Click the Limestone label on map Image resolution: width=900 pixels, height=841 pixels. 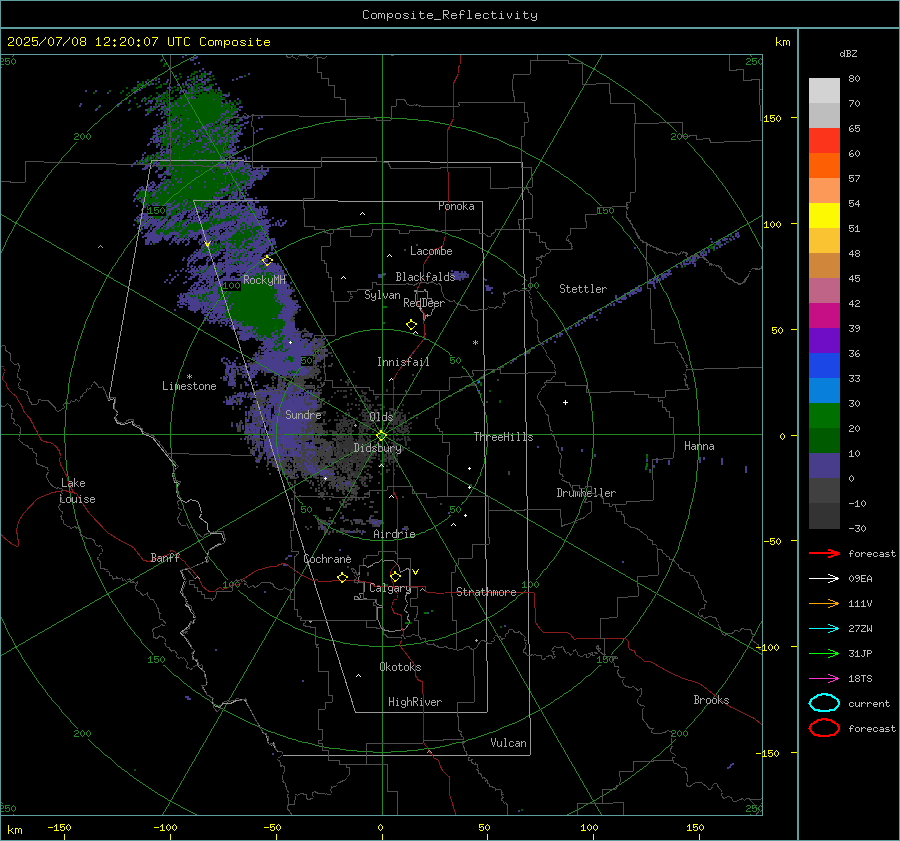pyautogui.click(x=189, y=386)
